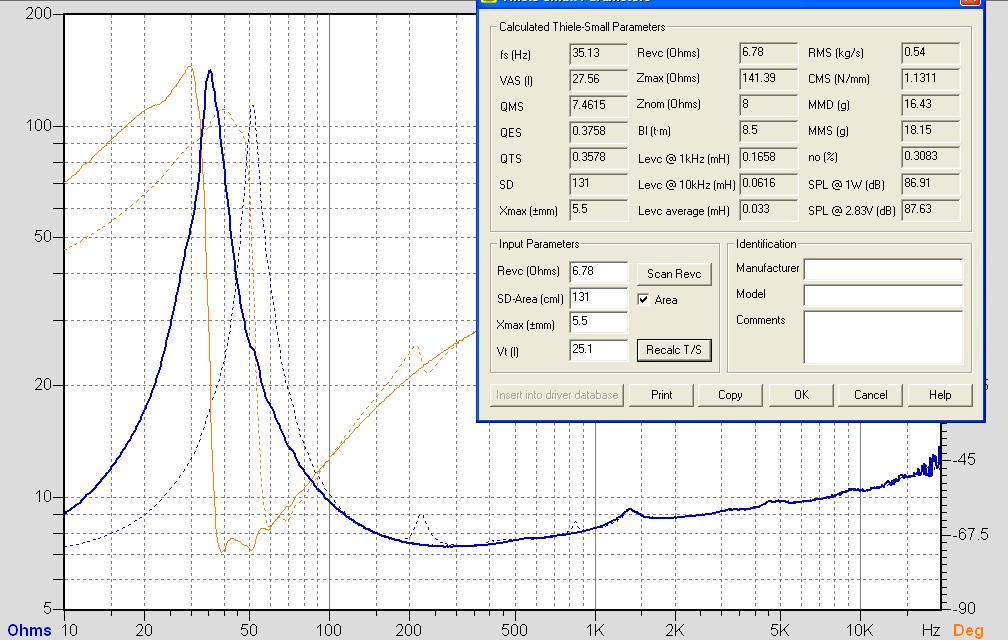Image resolution: width=1008 pixels, height=640 pixels.
Task: Edit the SD-Area input field
Action: (x=598, y=298)
